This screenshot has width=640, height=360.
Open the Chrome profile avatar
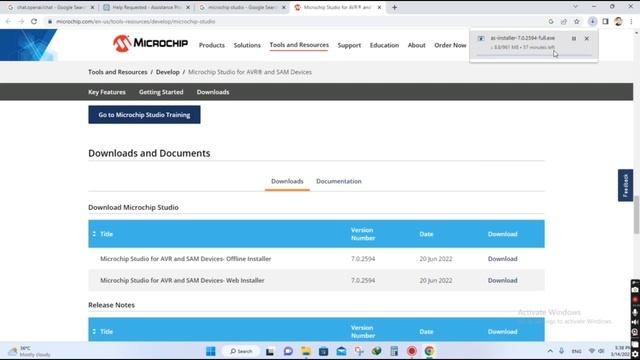(618, 21)
